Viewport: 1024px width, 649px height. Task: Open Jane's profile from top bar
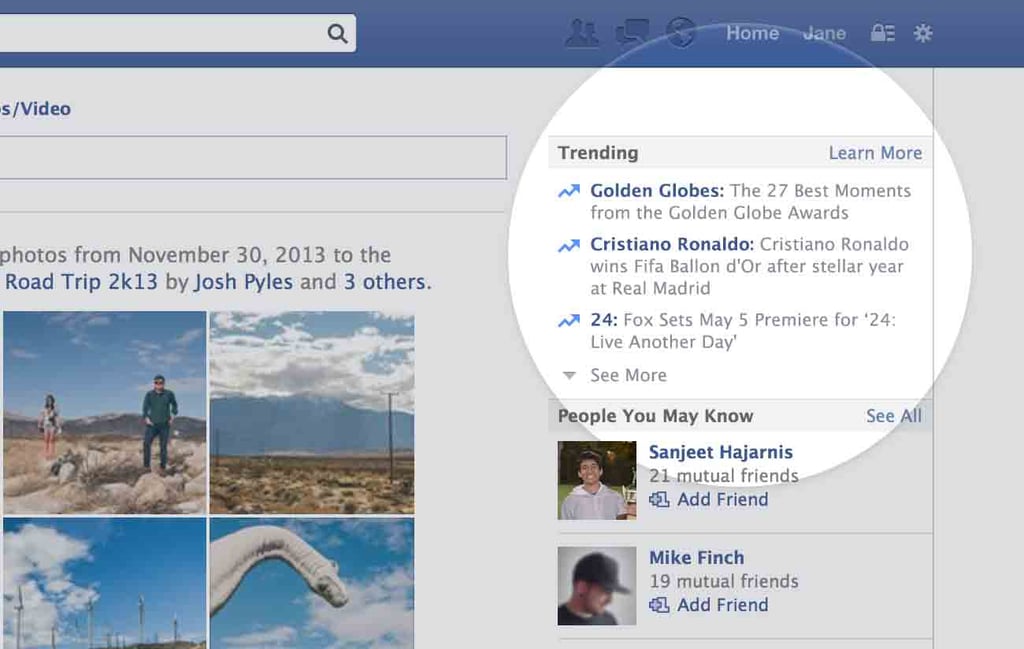[x=824, y=33]
